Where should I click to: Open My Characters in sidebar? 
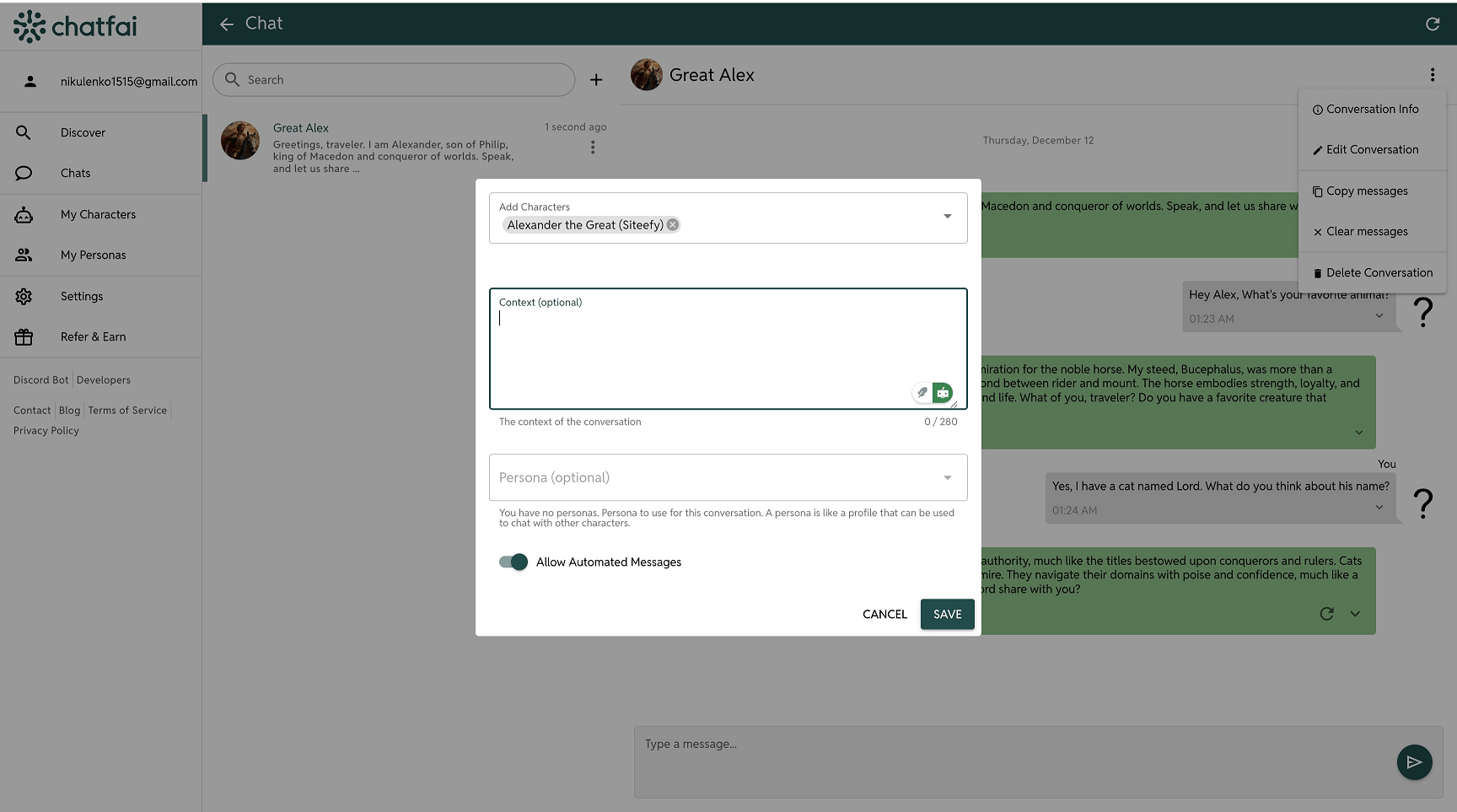coord(98,215)
